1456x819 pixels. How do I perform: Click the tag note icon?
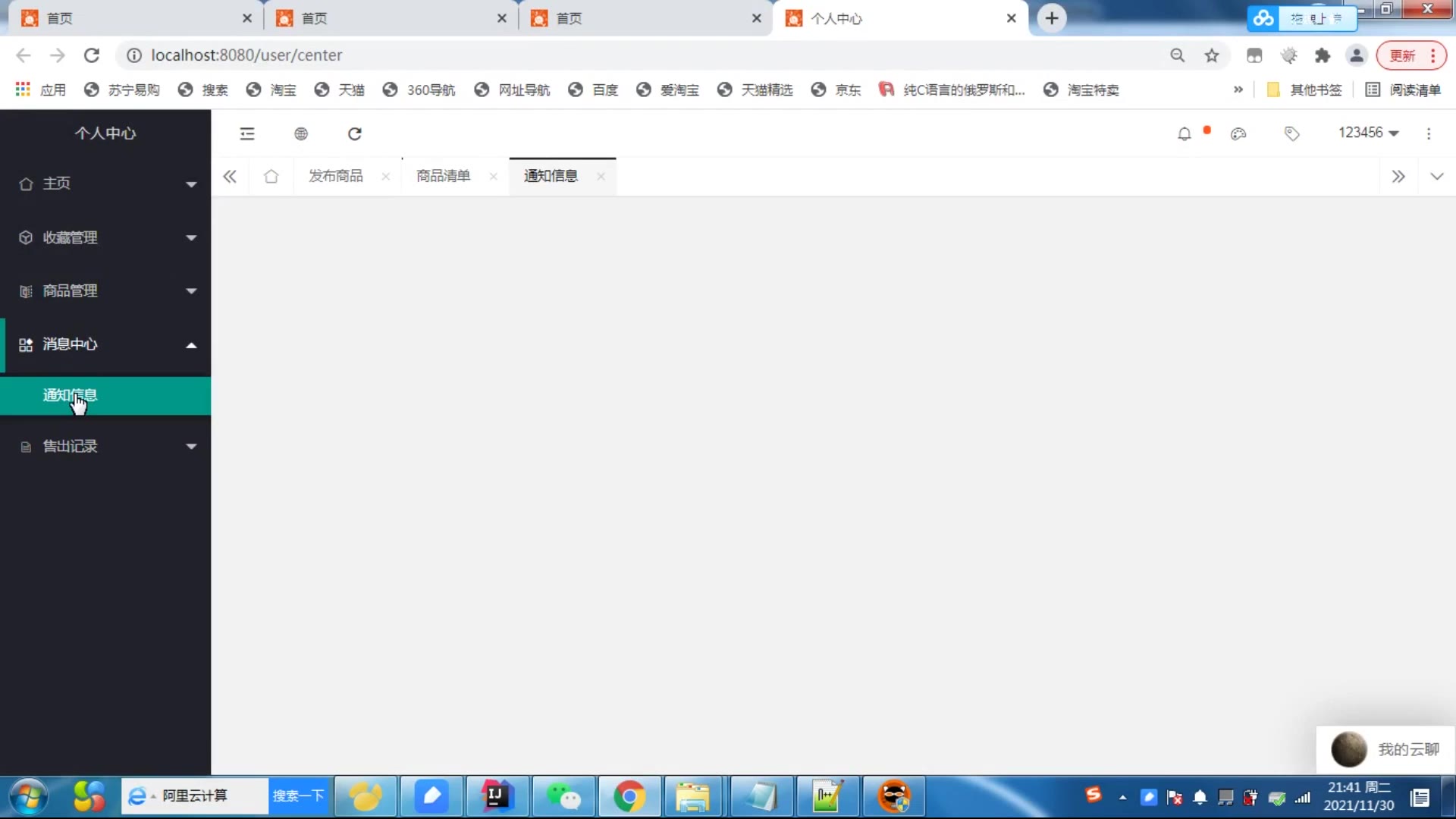1292,134
